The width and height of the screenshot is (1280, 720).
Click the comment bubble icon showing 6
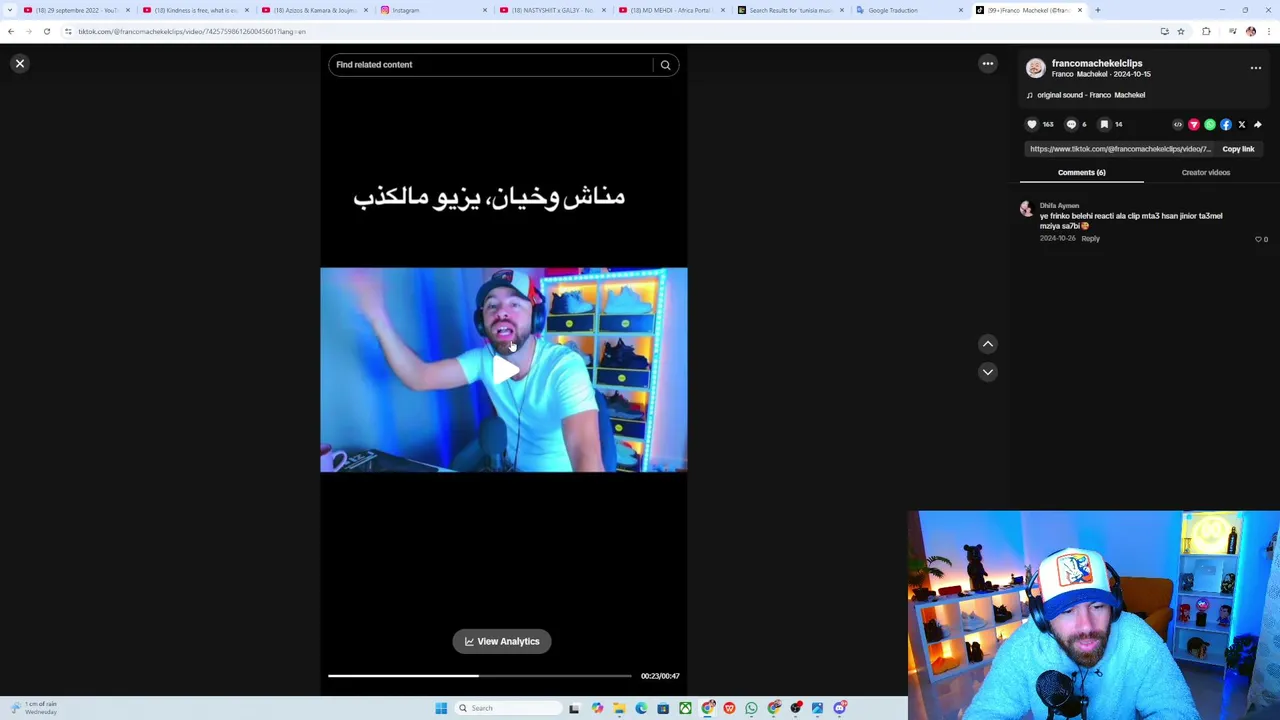click(x=1071, y=125)
